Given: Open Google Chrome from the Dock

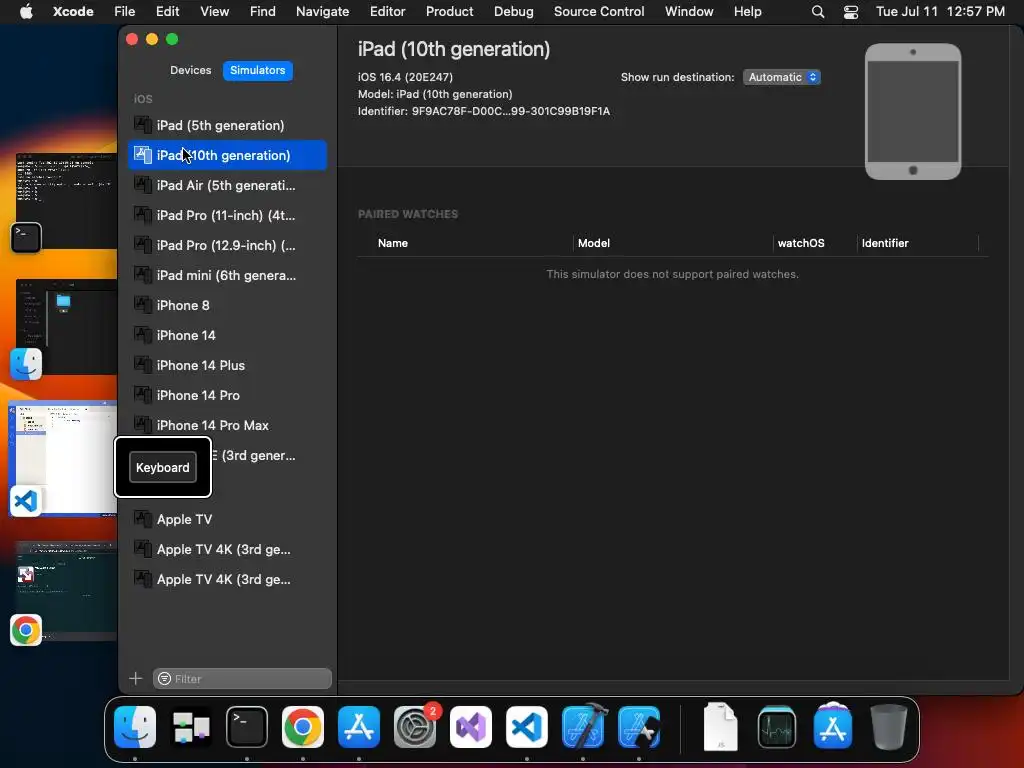Looking at the screenshot, I should (303, 727).
